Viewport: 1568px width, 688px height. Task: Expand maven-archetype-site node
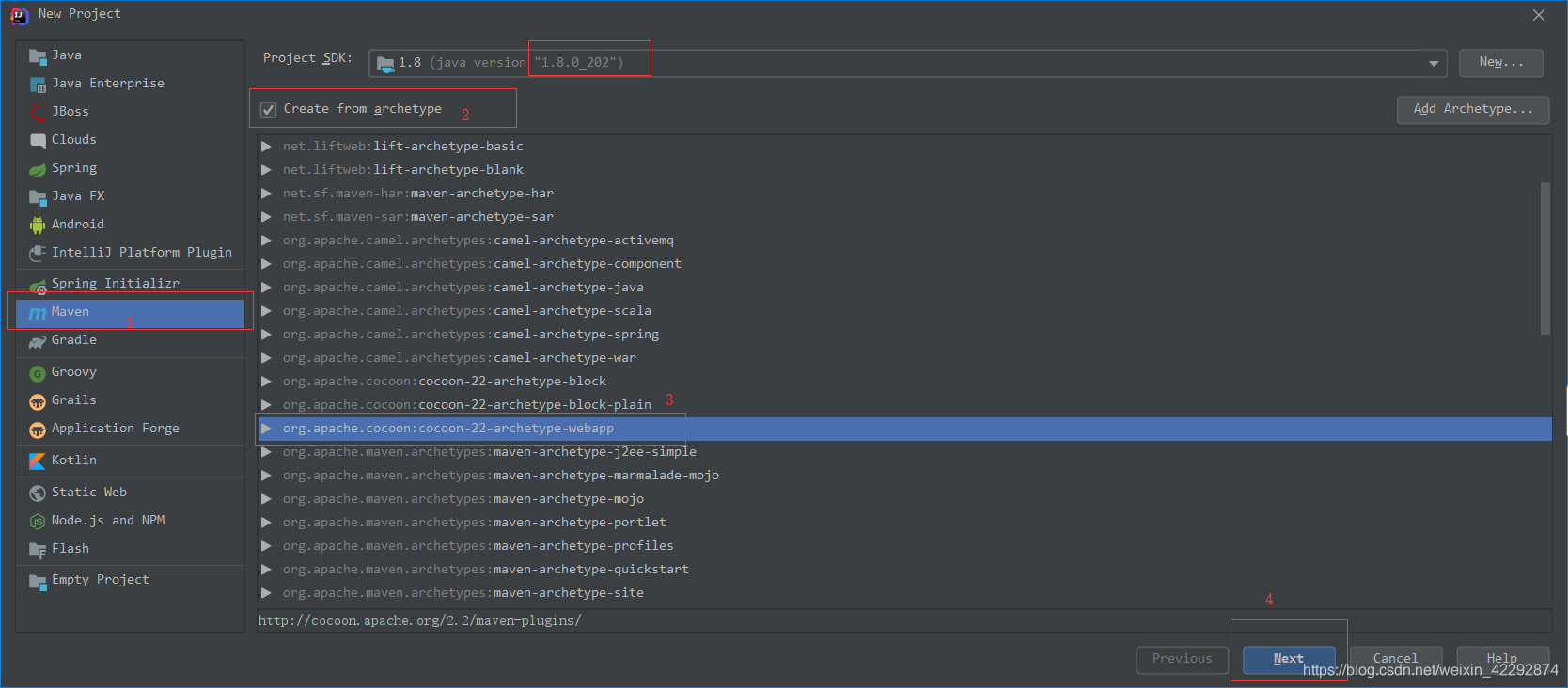click(266, 593)
